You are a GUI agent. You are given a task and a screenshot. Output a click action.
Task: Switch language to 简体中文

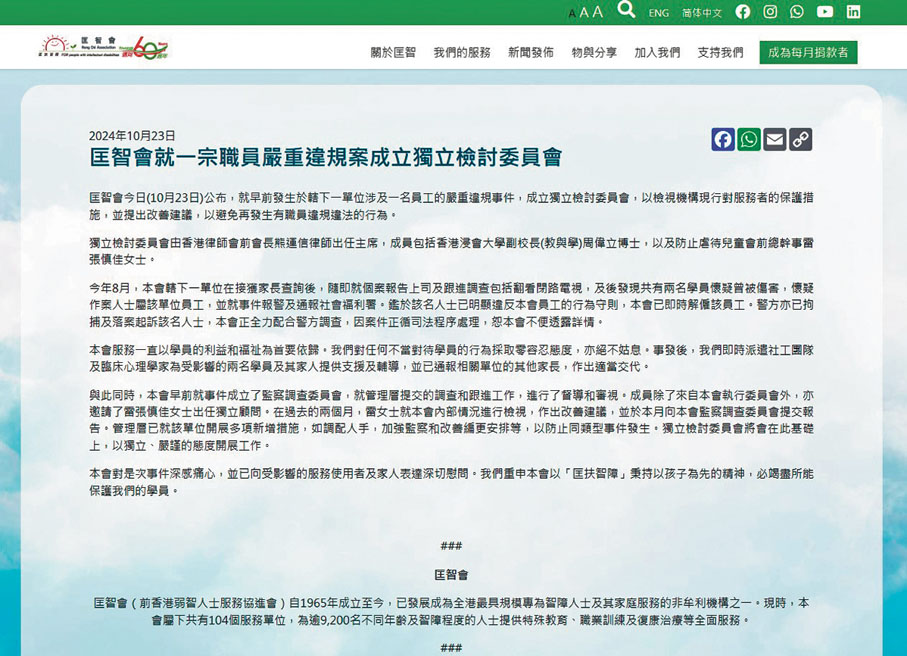[x=702, y=13]
